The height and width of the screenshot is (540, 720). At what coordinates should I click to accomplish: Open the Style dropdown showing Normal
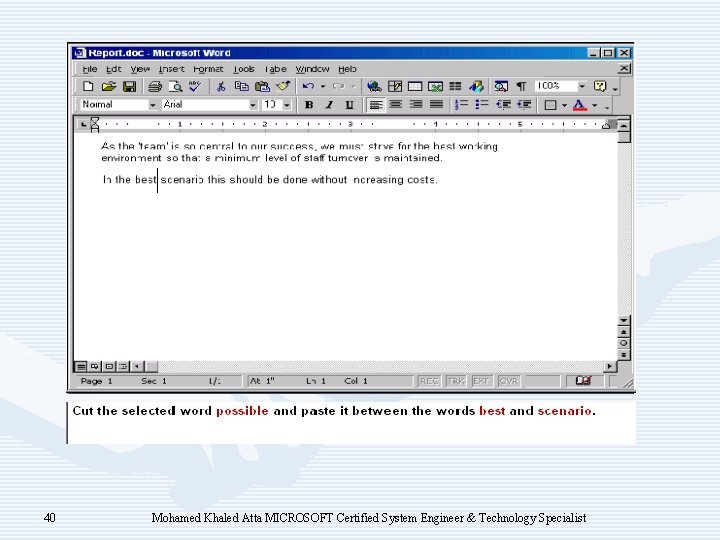(x=152, y=105)
